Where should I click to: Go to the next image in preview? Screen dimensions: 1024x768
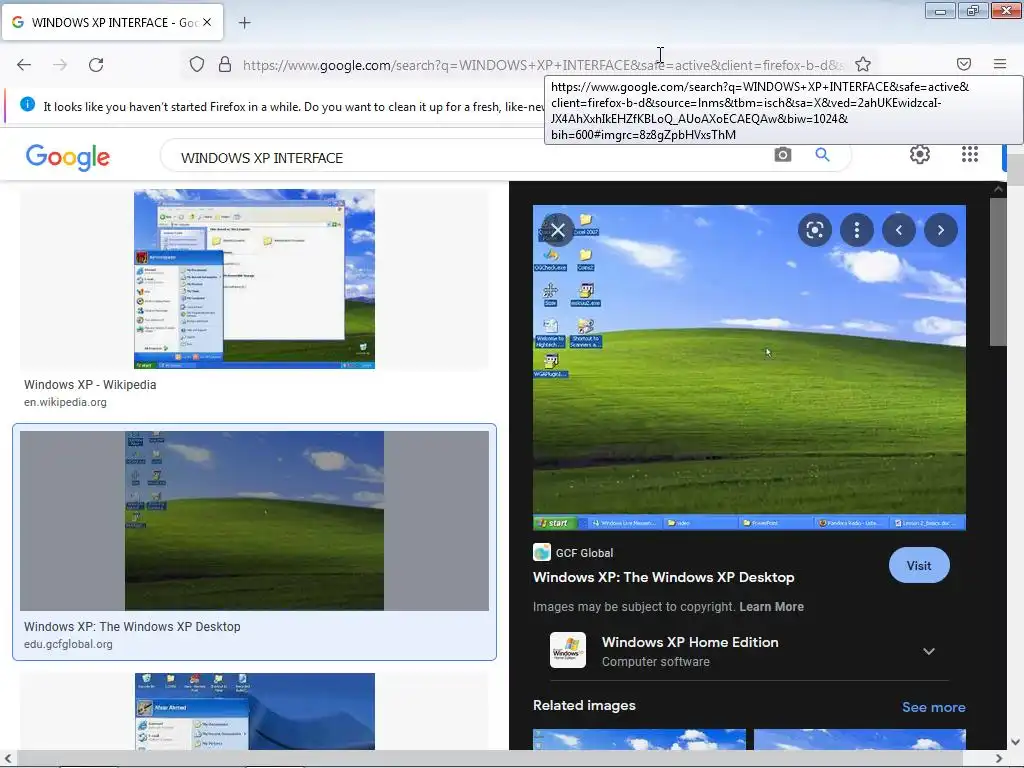point(940,230)
